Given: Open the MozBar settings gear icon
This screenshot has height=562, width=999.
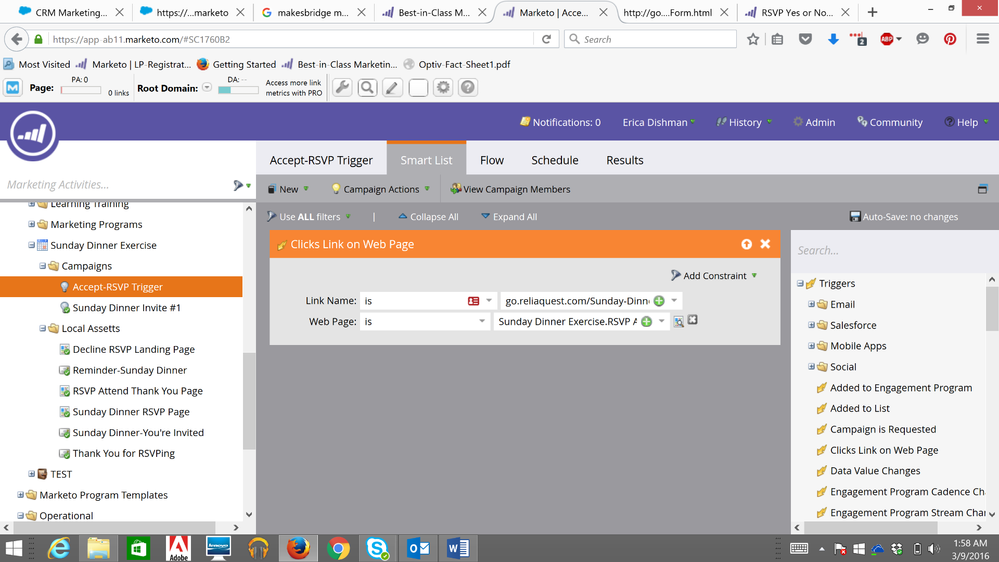Looking at the screenshot, I should (443, 87).
